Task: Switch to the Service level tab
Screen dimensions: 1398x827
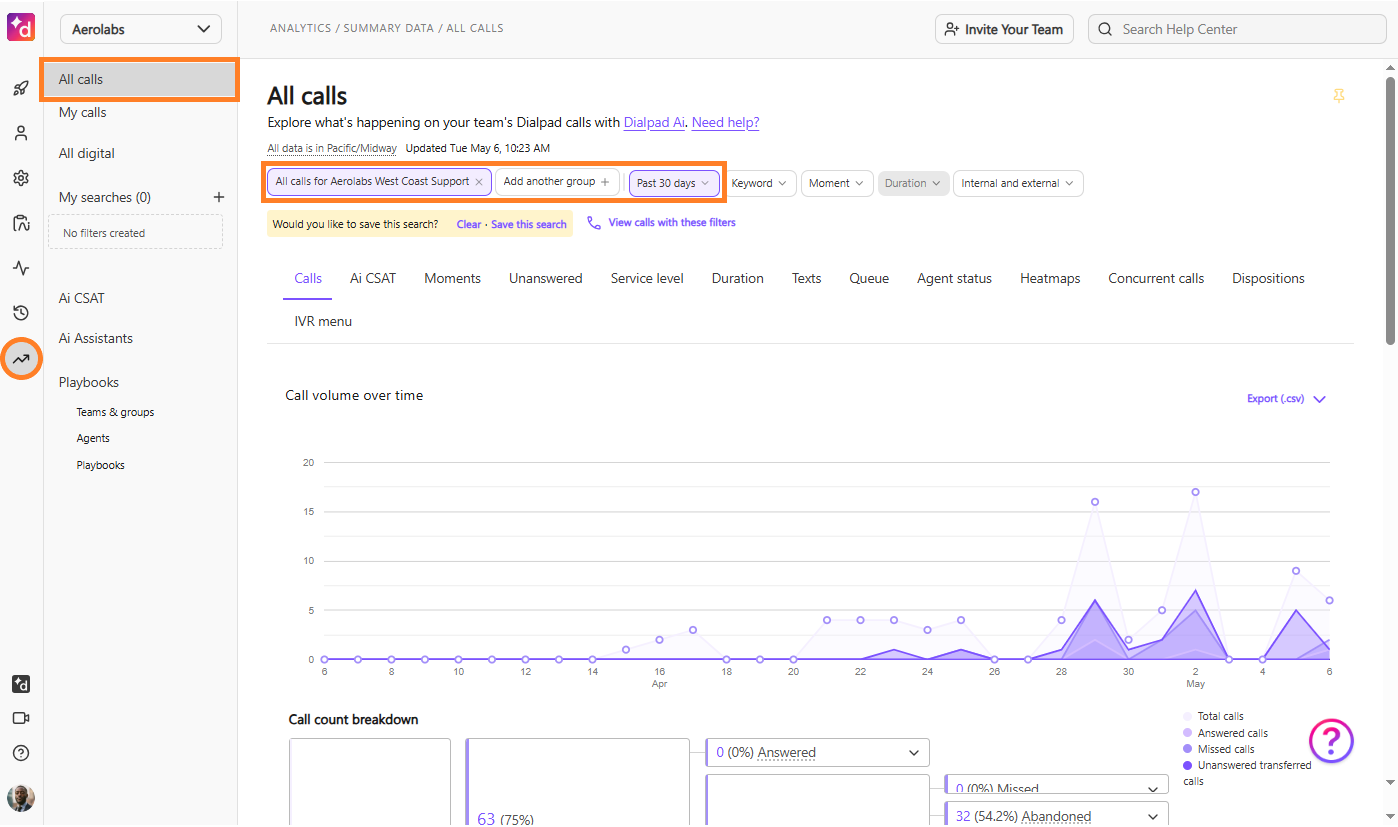Action: click(647, 278)
